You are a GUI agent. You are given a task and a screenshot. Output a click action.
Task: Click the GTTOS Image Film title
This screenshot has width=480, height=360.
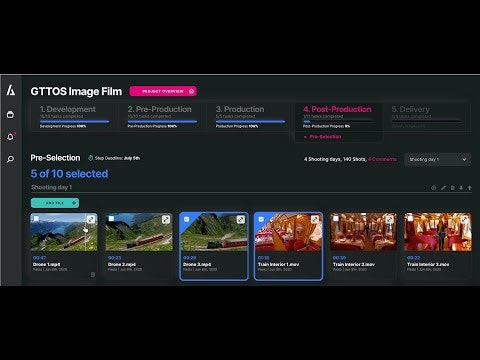point(76,91)
